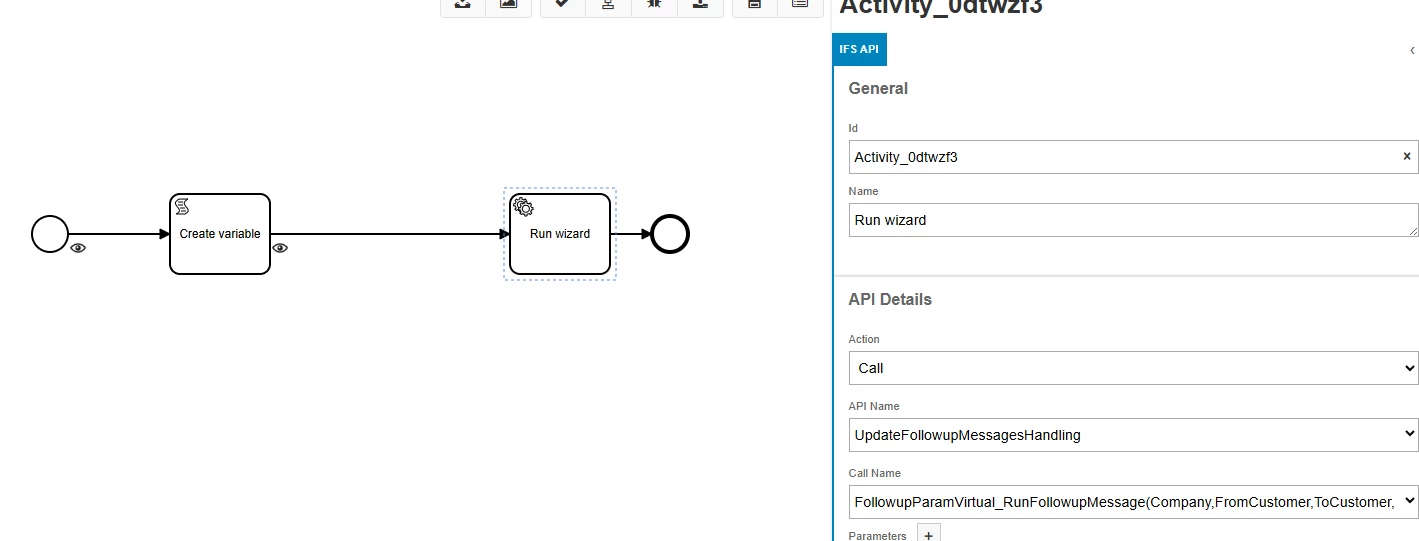The width and height of the screenshot is (1419, 541).
Task: Click the download diagram toolbar icon
Action: tap(463, 5)
